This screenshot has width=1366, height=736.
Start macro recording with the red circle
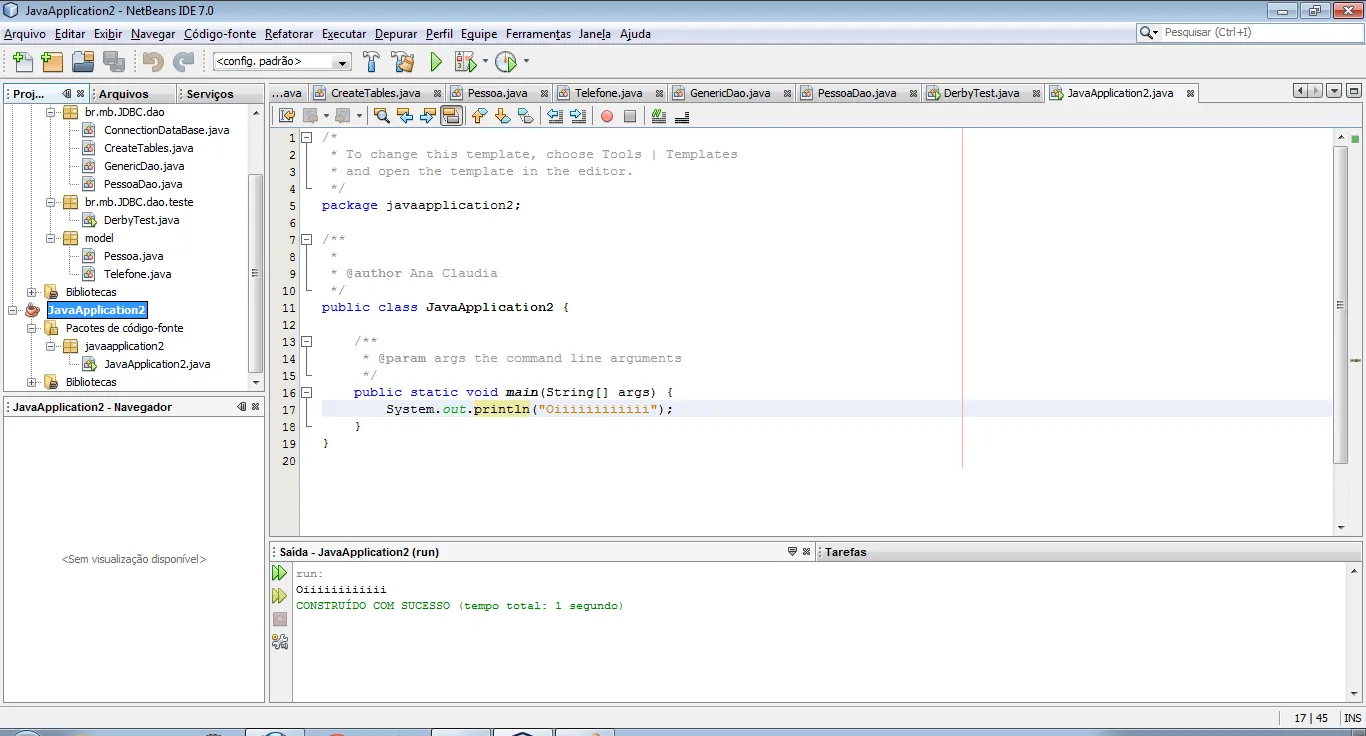point(606,116)
